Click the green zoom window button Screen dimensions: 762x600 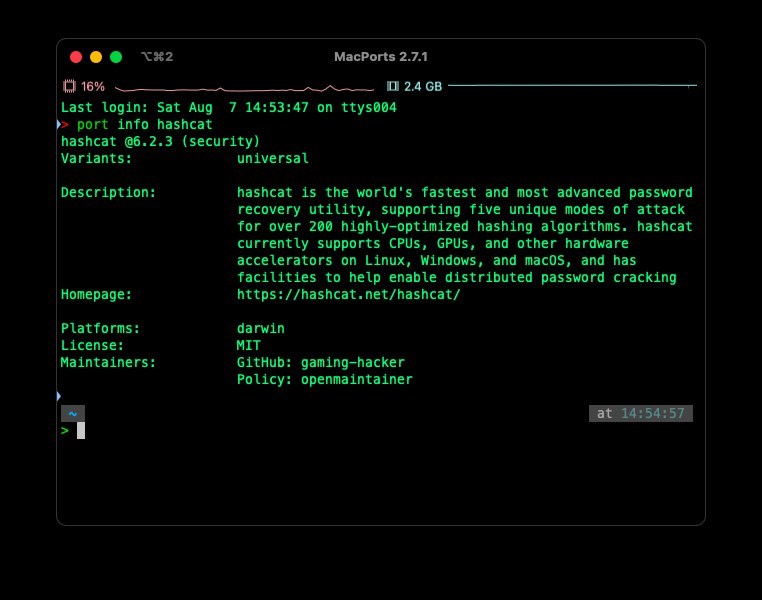(x=116, y=57)
